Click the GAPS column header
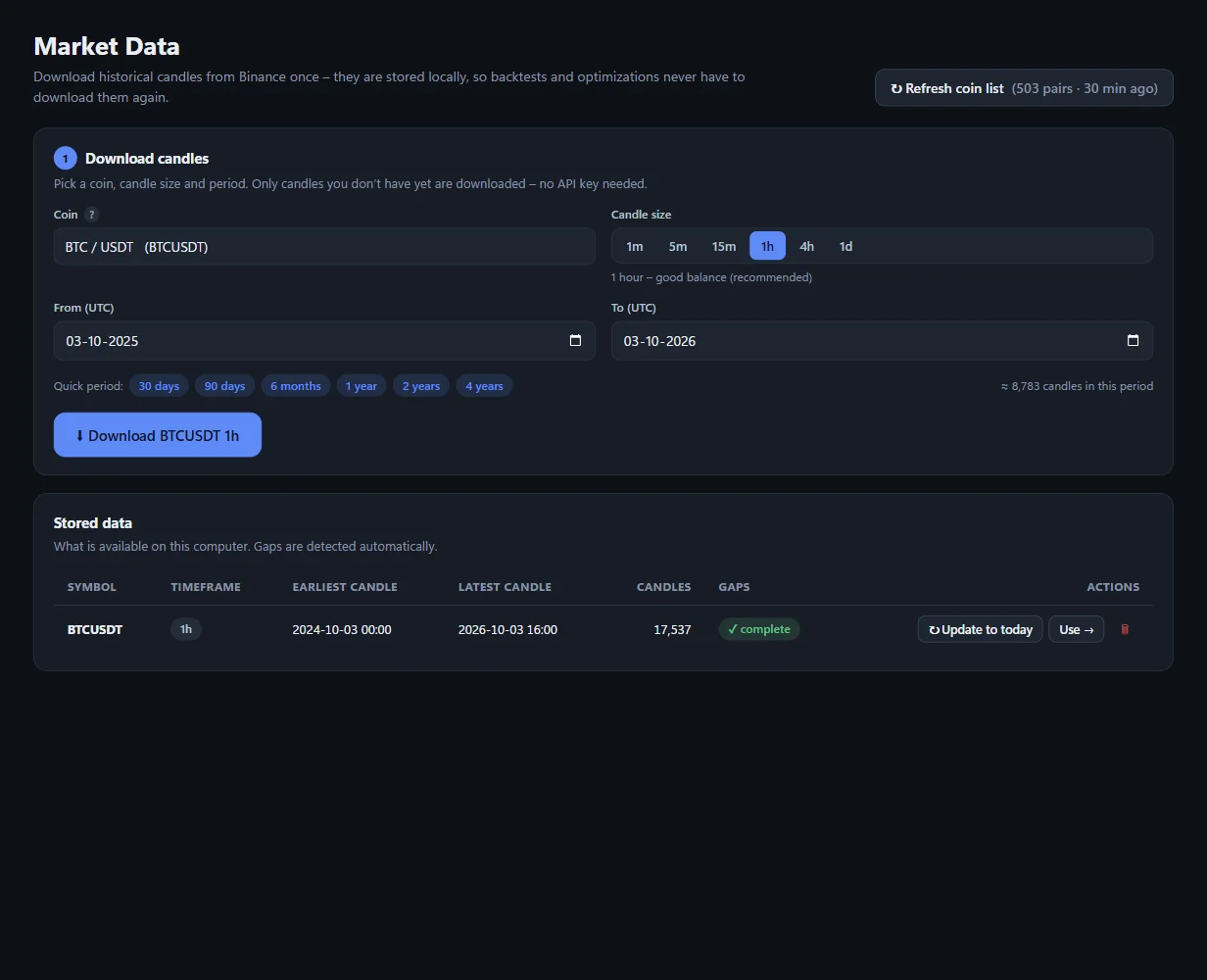The image size is (1207, 980). click(734, 587)
